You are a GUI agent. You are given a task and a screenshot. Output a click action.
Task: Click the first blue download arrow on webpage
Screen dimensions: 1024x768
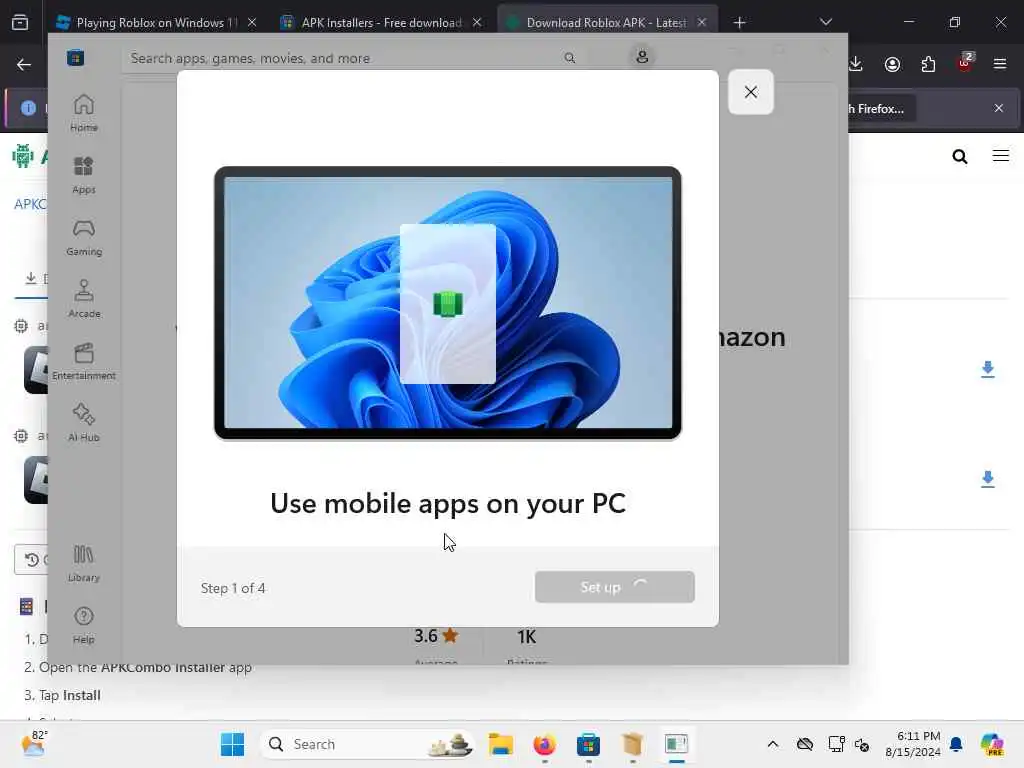(987, 369)
